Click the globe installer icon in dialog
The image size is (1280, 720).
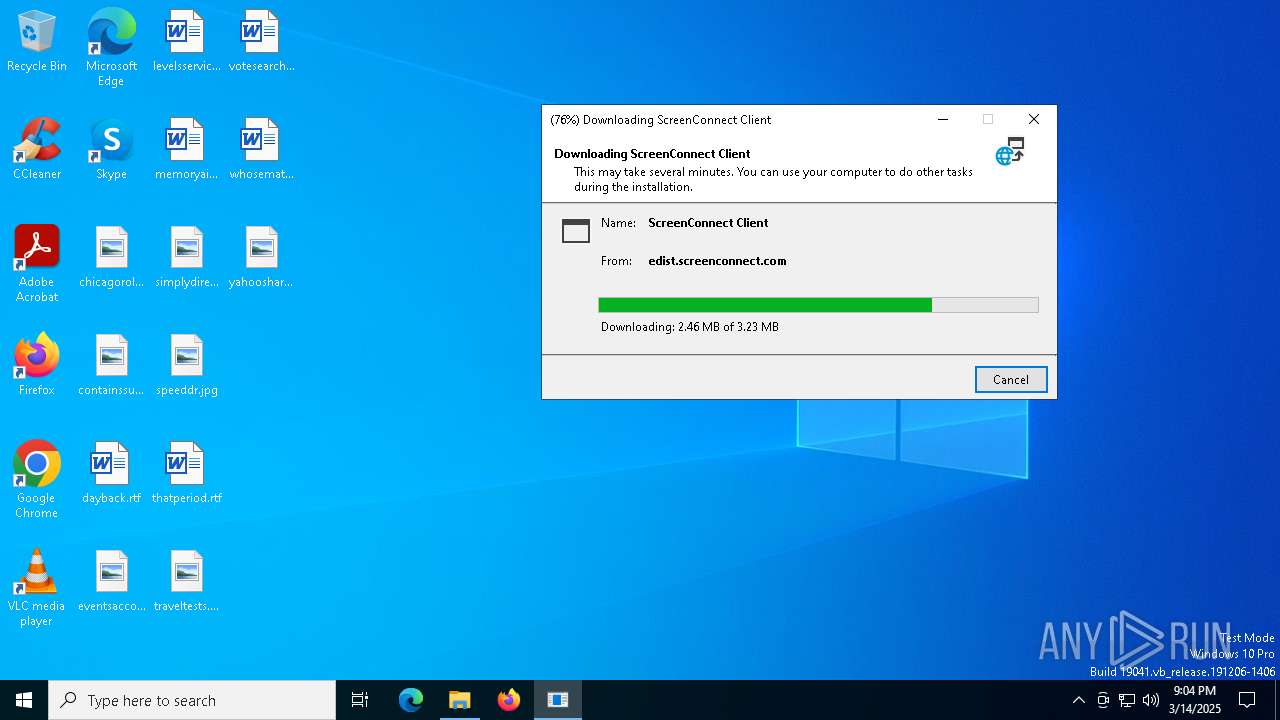click(1010, 152)
